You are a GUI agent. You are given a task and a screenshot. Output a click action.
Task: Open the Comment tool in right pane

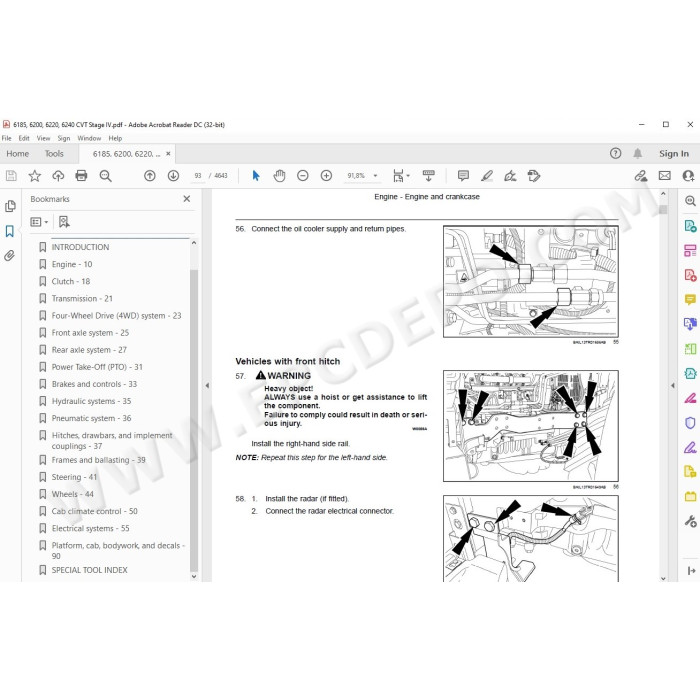coord(690,300)
